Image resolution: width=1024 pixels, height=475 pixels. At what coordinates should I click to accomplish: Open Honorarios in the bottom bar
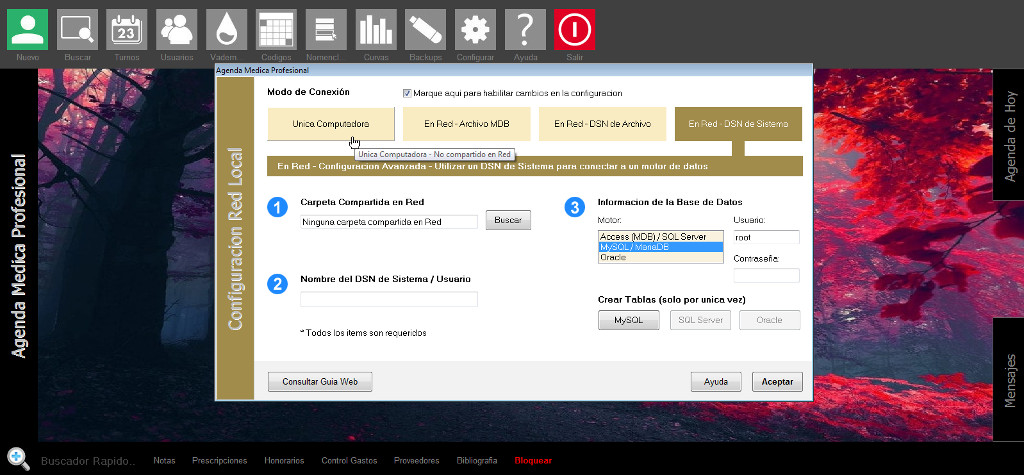[x=284, y=461]
